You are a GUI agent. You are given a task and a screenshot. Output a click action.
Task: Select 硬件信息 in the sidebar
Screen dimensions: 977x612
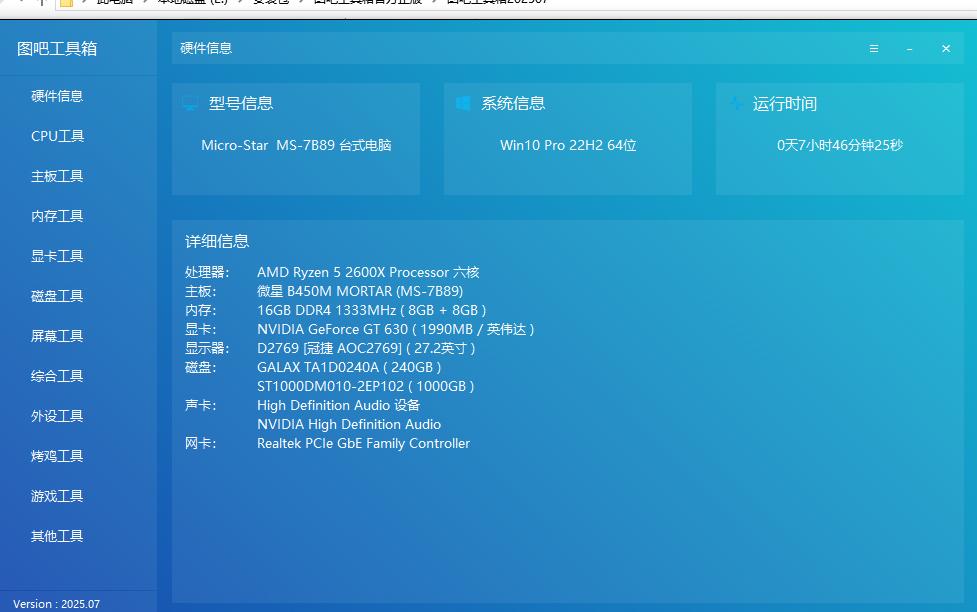tap(57, 96)
